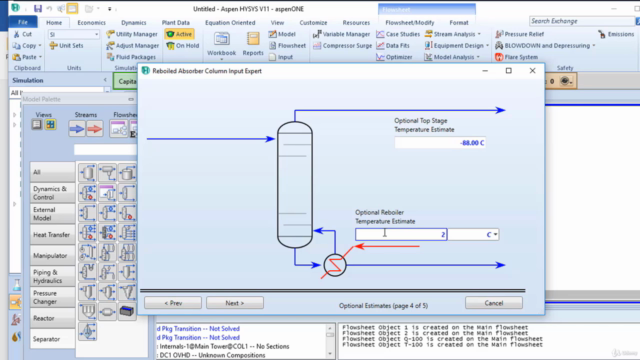The width and height of the screenshot is (640, 360).
Task: Go to next page of Input Expert
Action: (x=235, y=303)
